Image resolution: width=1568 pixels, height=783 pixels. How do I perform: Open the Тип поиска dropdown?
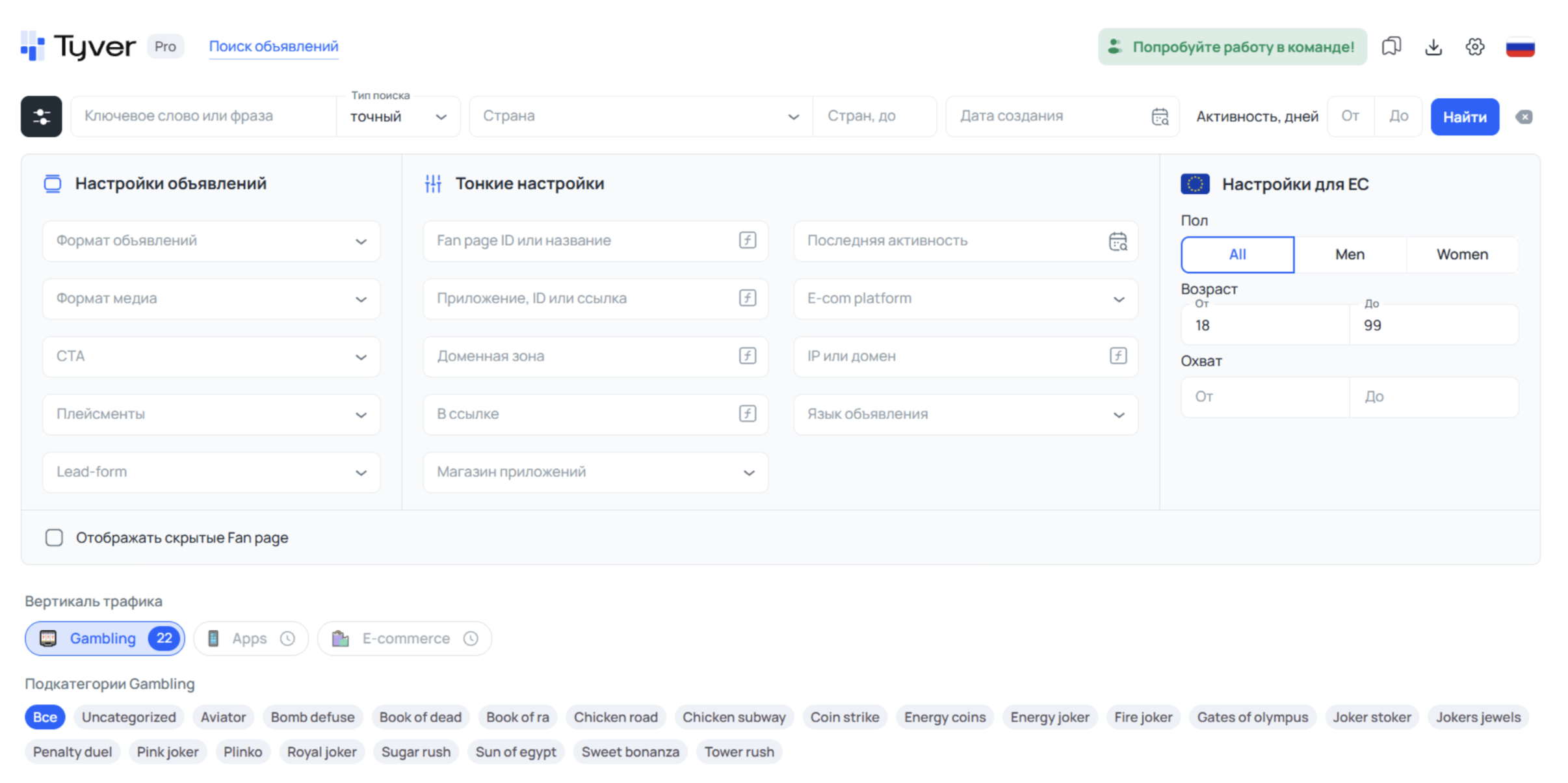pos(398,116)
